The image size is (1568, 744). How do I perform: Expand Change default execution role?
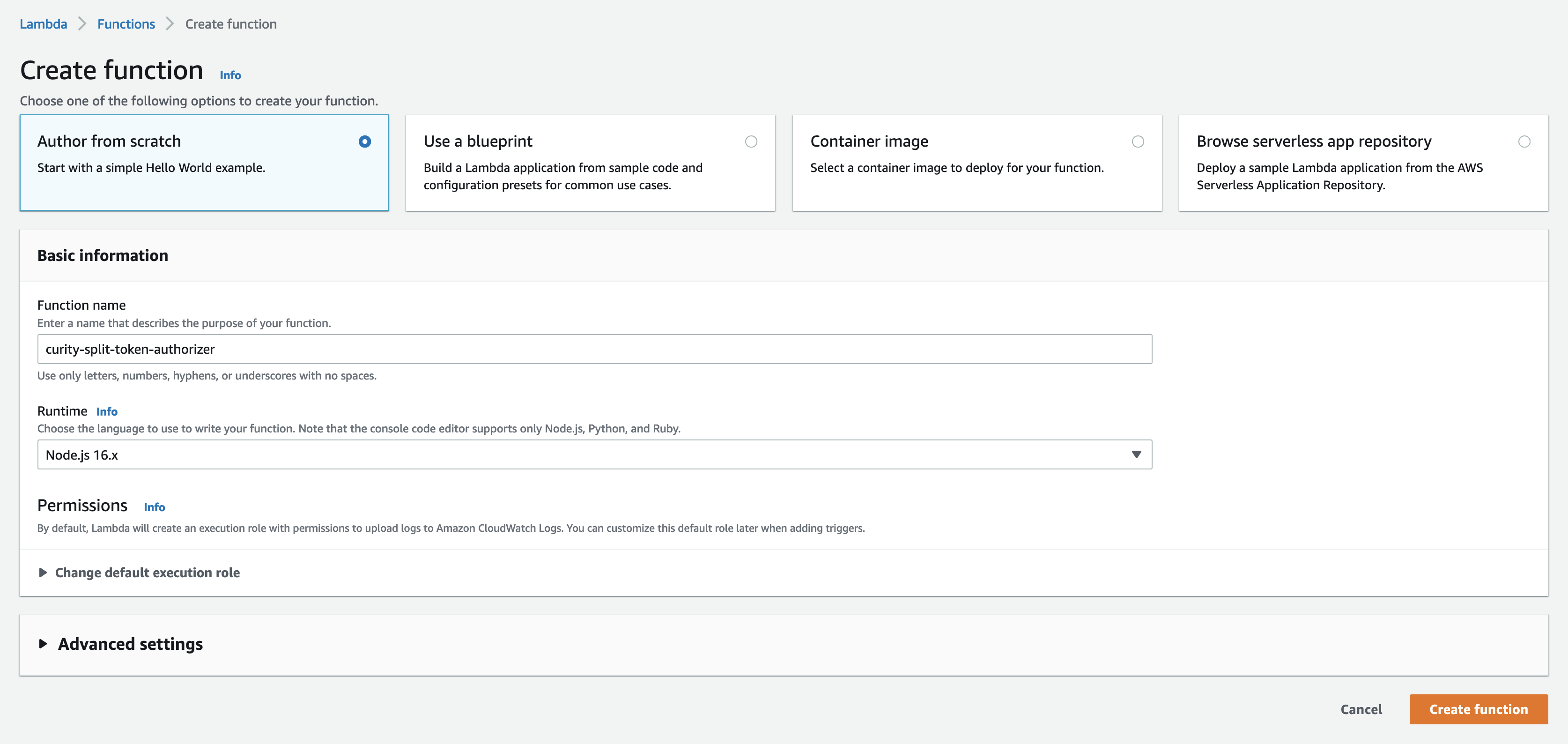148,573
